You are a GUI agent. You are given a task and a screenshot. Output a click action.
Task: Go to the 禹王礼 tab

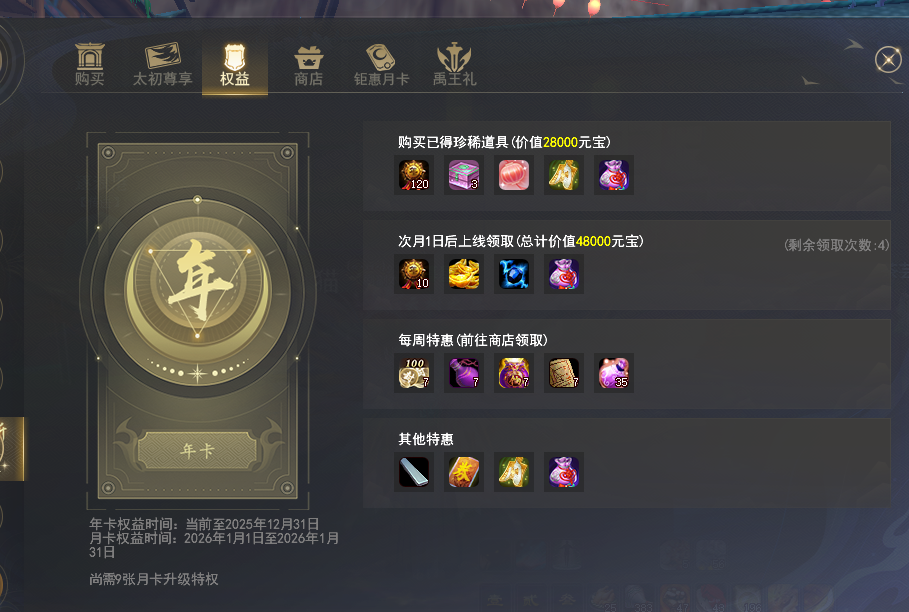pos(454,65)
